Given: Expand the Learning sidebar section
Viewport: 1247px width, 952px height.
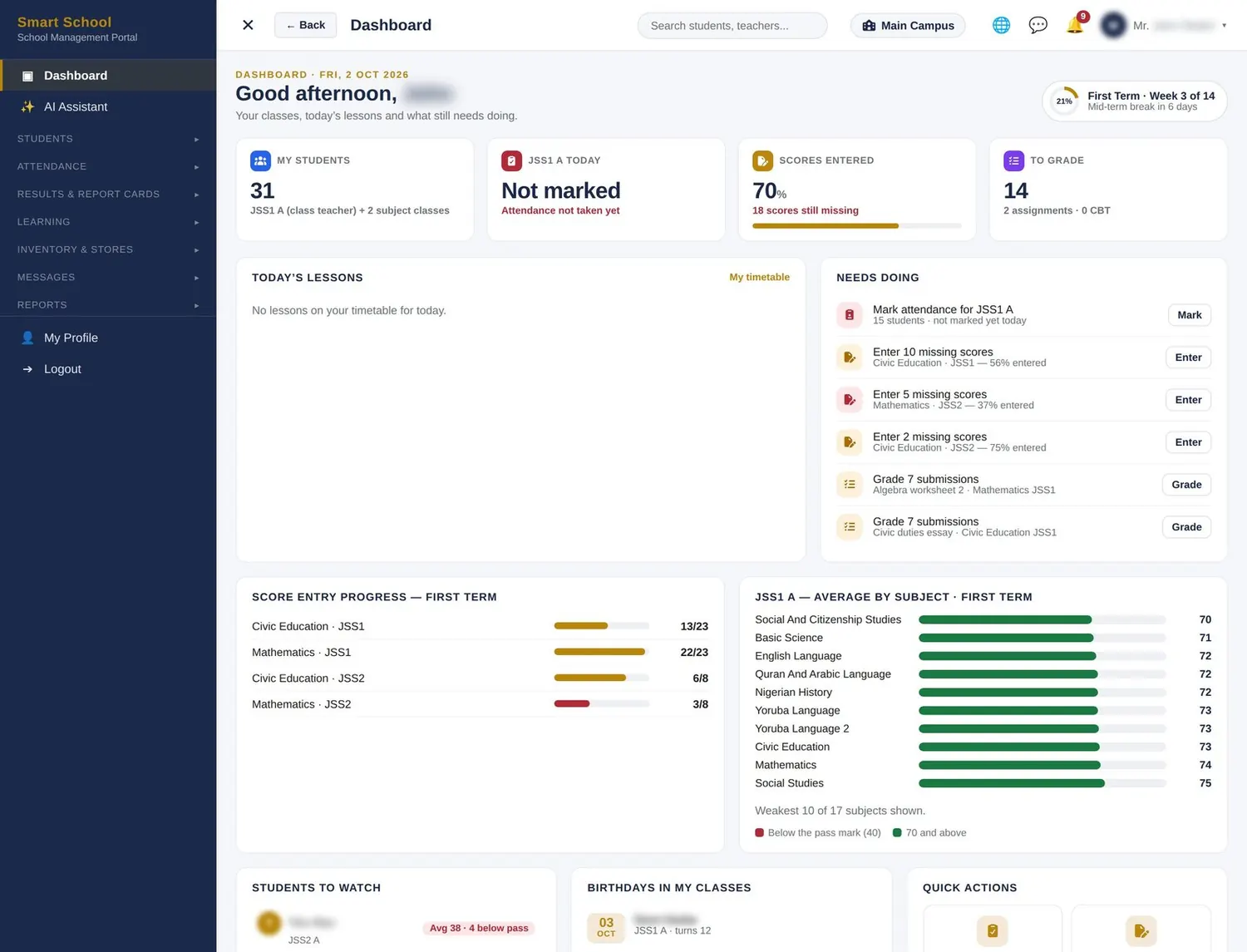Looking at the screenshot, I should coord(108,222).
